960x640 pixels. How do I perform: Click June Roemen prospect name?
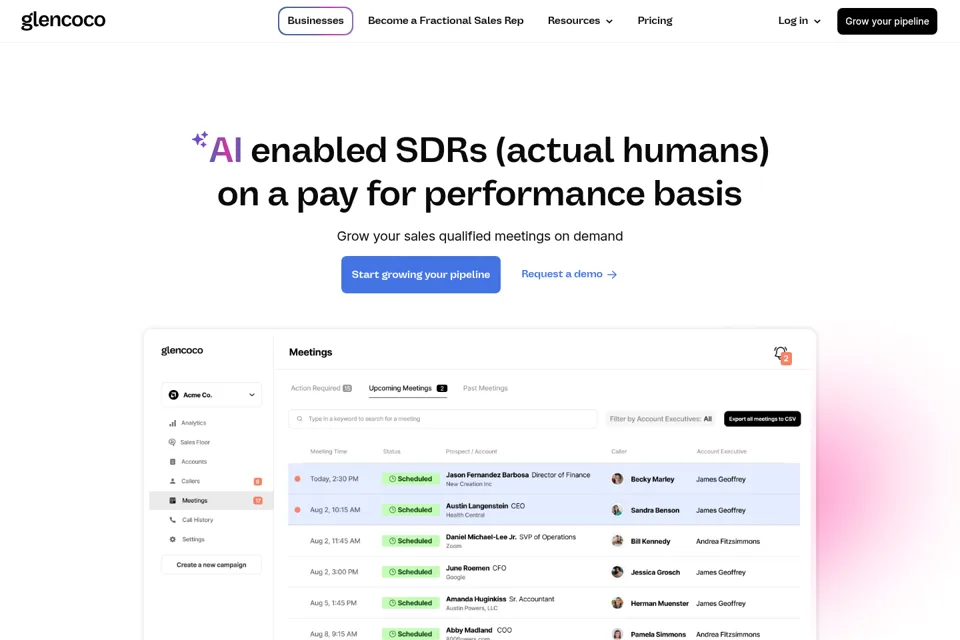click(x=468, y=568)
